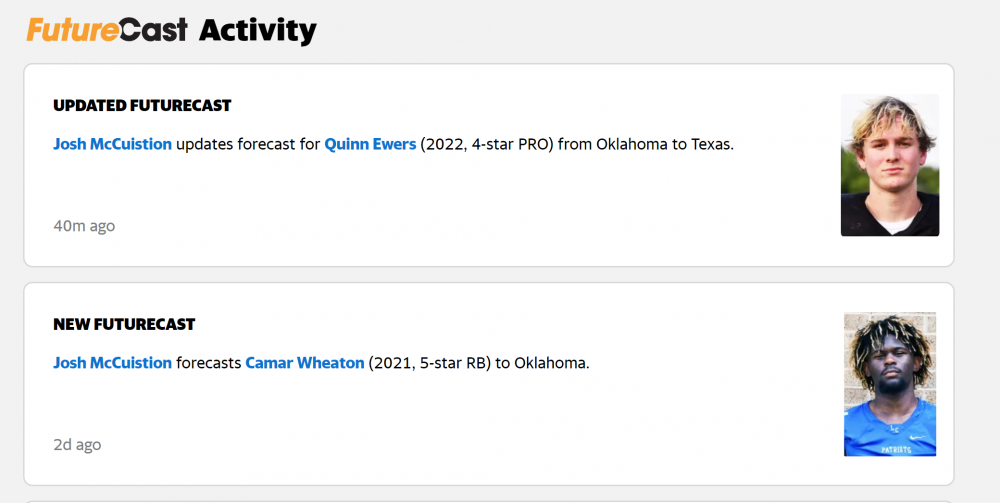The width and height of the screenshot is (1000, 503).
Task: Click the FutureCast logo
Action: coord(107,31)
